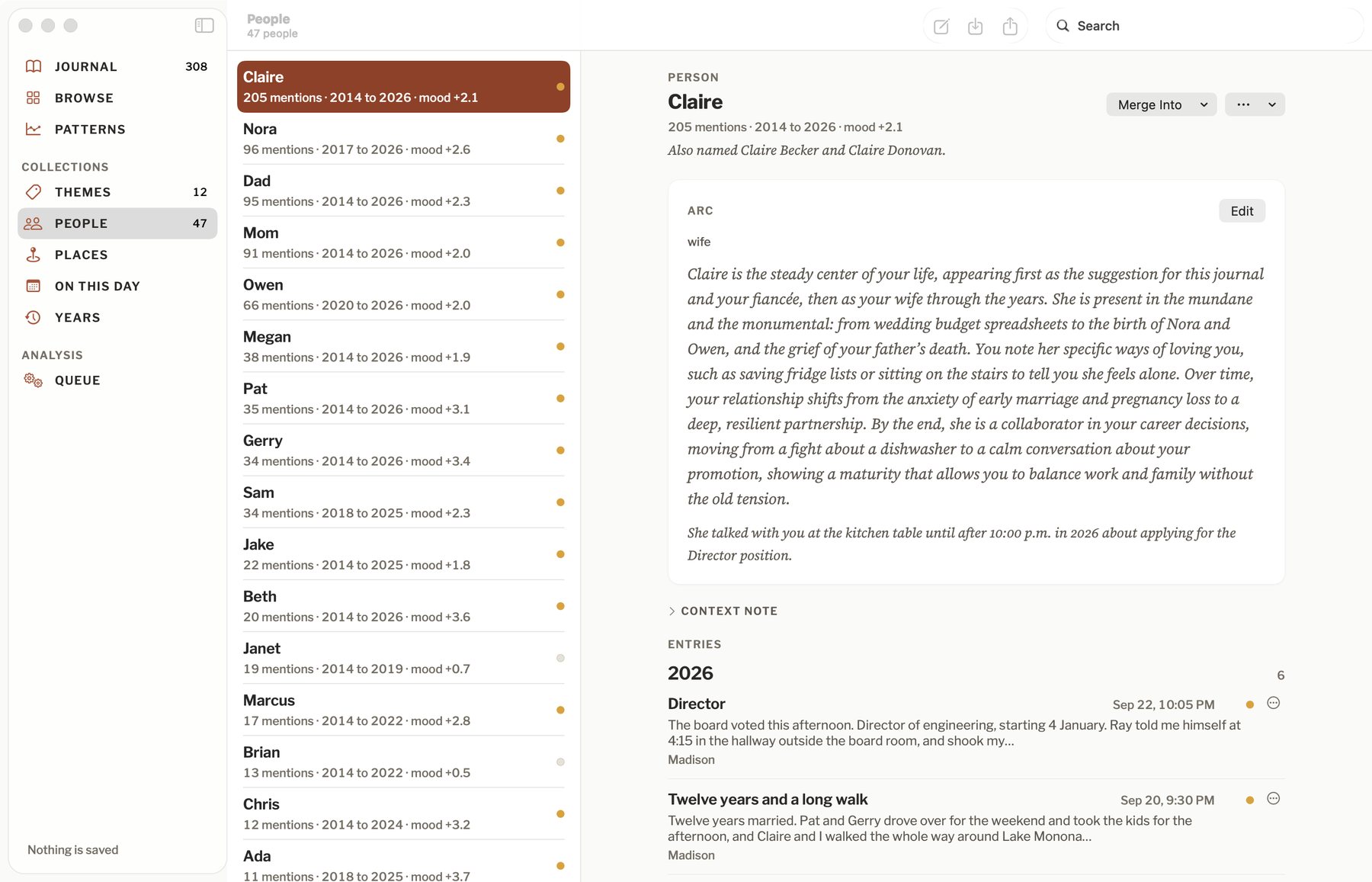Open more options on Twelve years entry
Screen dimensions: 1372x882
pyautogui.click(x=1273, y=798)
